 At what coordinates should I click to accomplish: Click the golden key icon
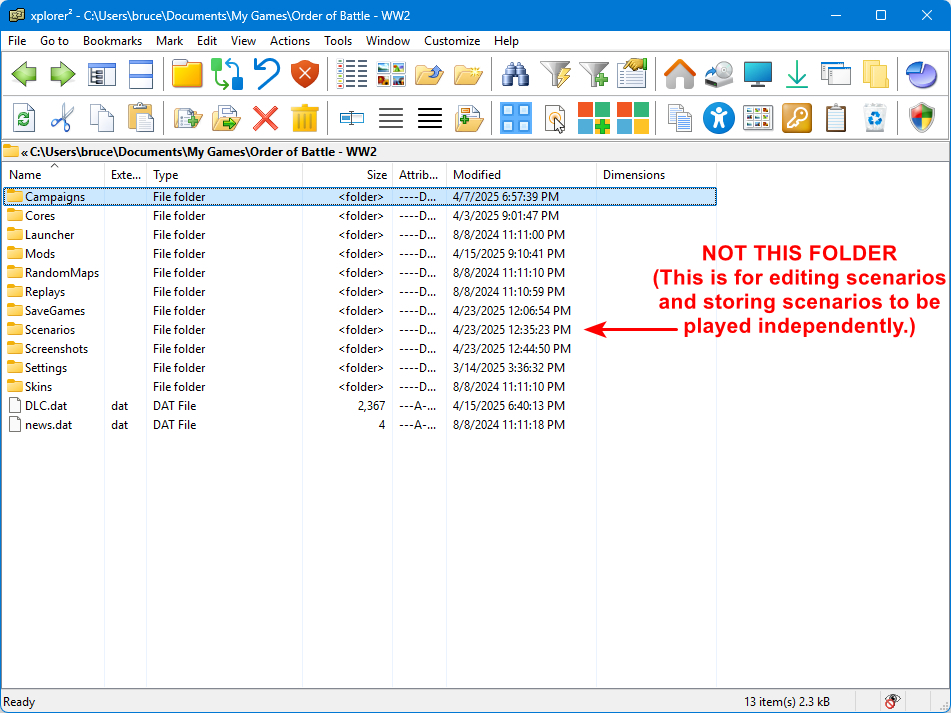(797, 118)
